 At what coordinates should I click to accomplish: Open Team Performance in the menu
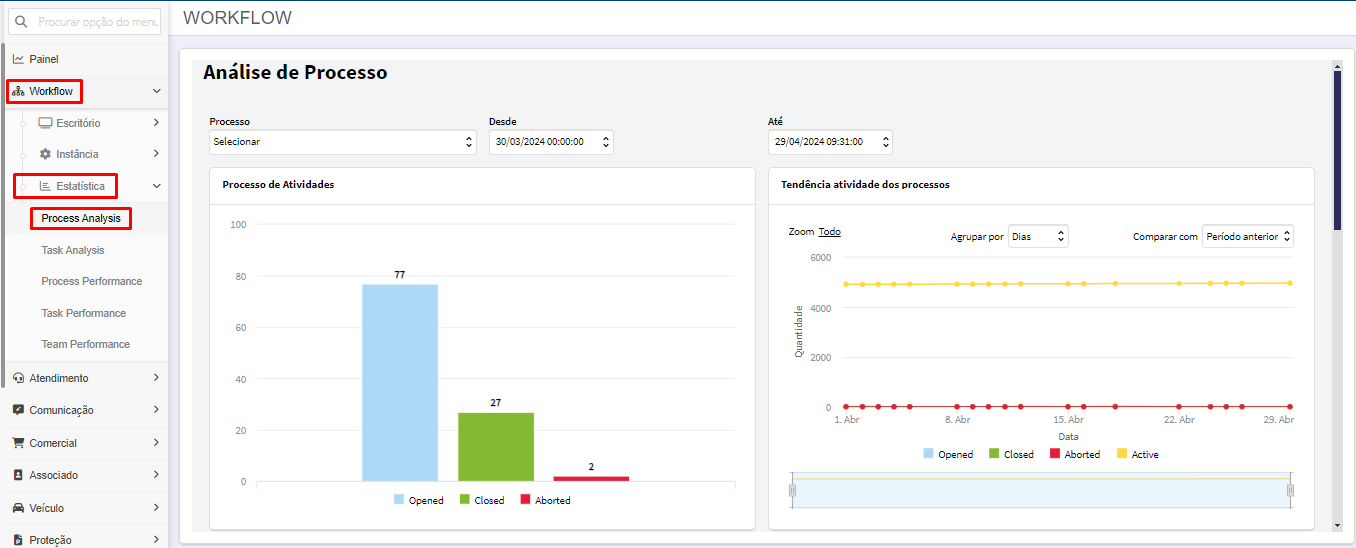tap(86, 344)
